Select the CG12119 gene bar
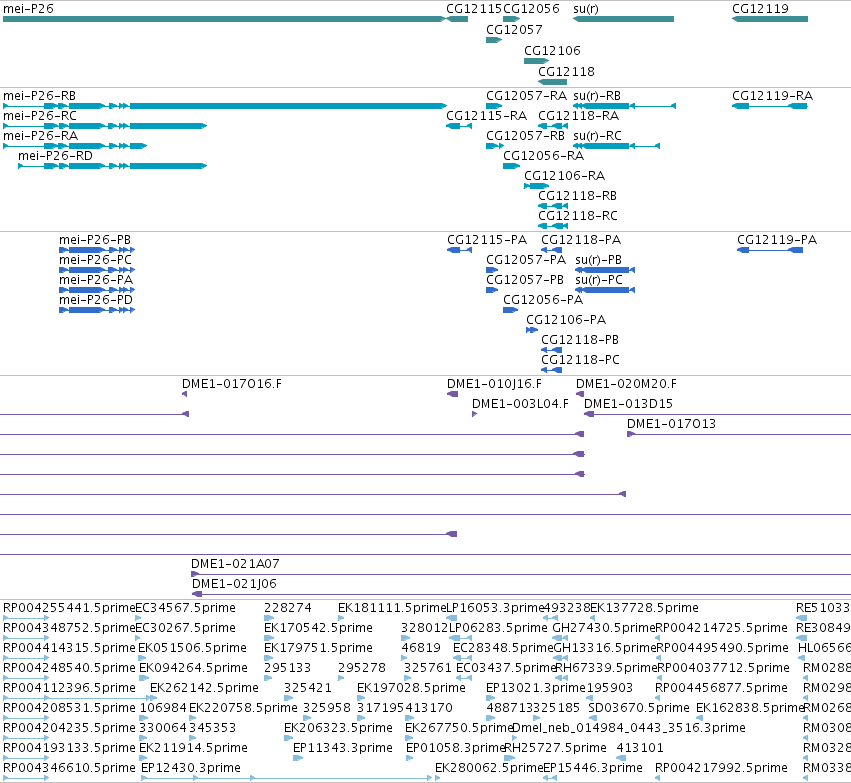Screen dimensions: 851x783 770,20
